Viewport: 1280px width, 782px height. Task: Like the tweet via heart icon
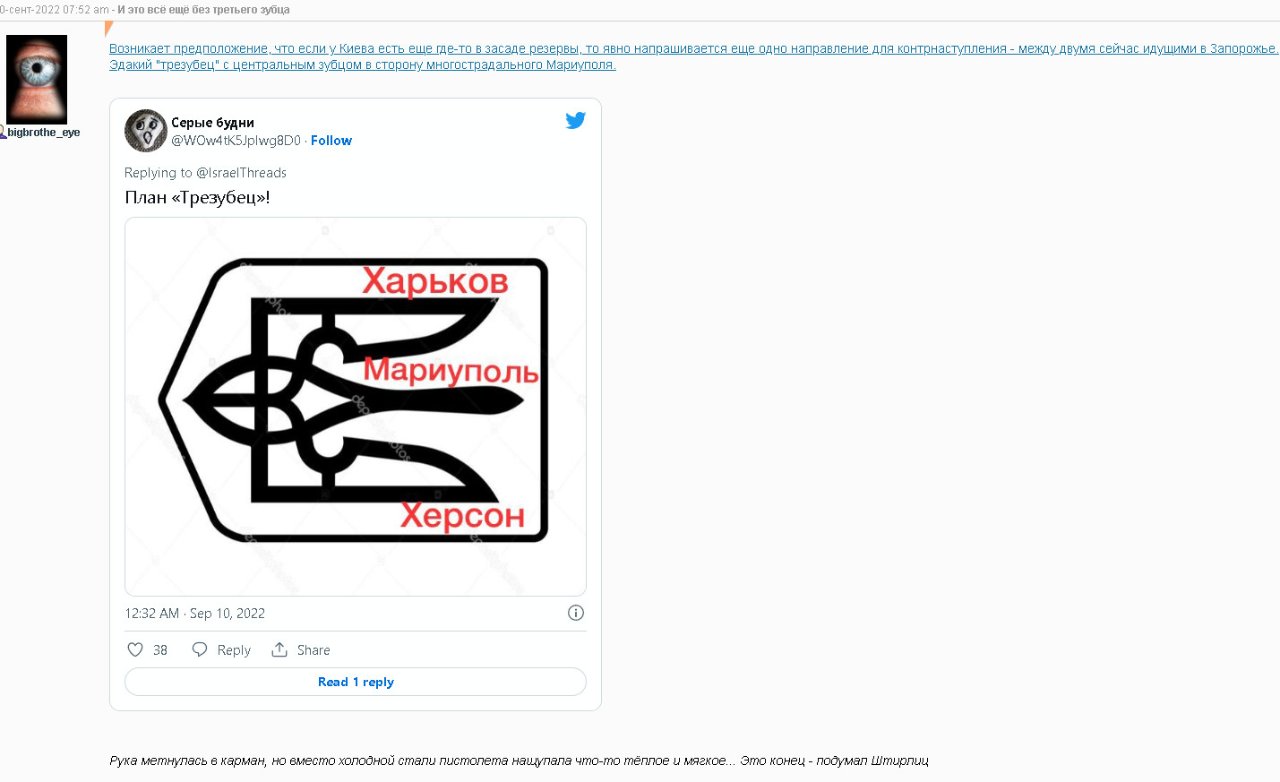(136, 650)
